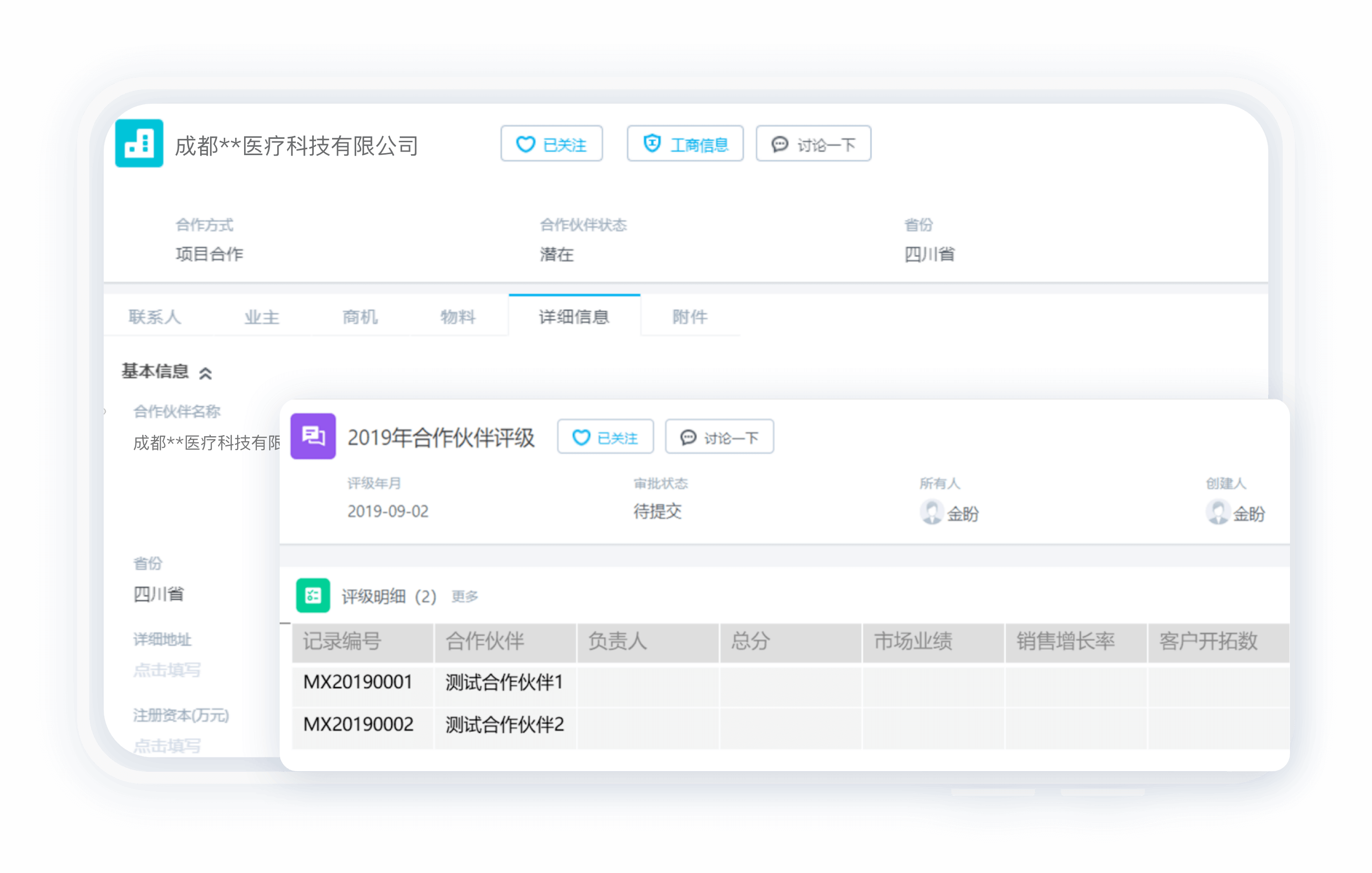
Task: Click 讨论一下 next to 2019年合作伙伴评级
Action: pyautogui.click(x=719, y=437)
